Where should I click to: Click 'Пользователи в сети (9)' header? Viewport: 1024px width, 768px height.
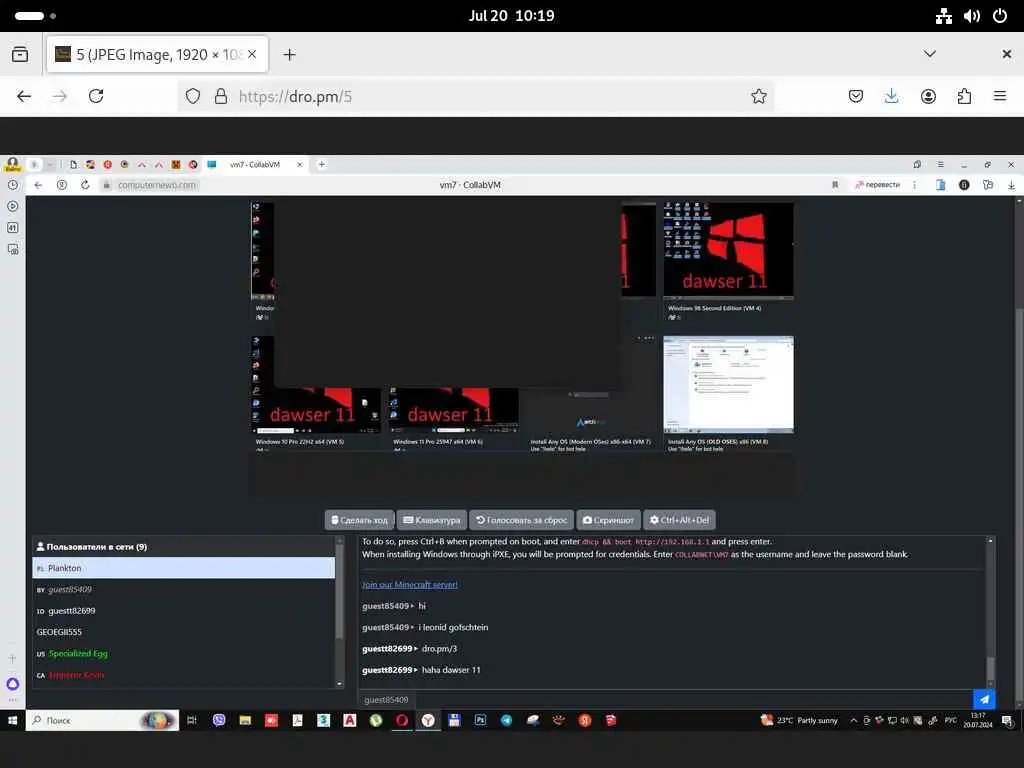coord(91,547)
